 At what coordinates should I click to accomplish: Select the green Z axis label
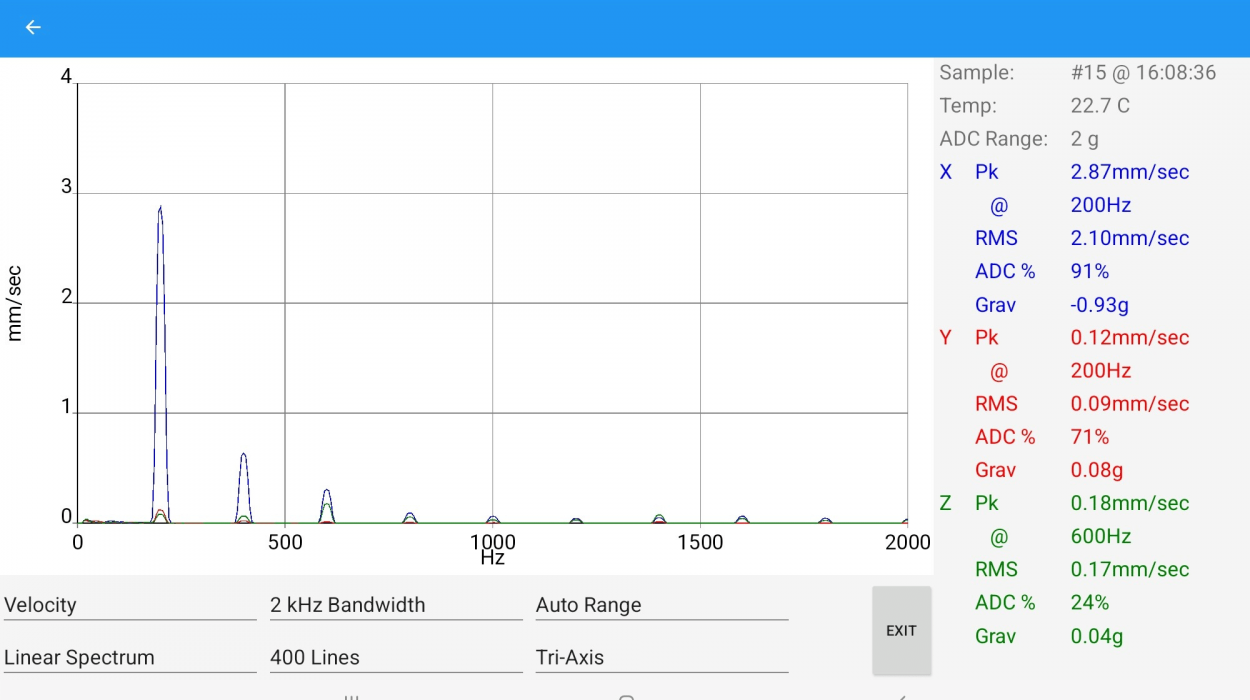946,503
